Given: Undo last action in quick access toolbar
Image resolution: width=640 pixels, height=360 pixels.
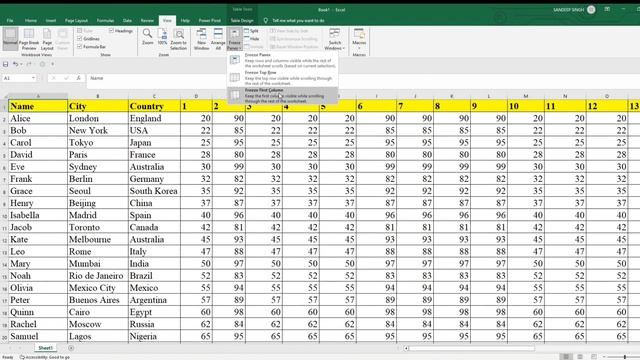Looking at the screenshot, I should [15, 64].
